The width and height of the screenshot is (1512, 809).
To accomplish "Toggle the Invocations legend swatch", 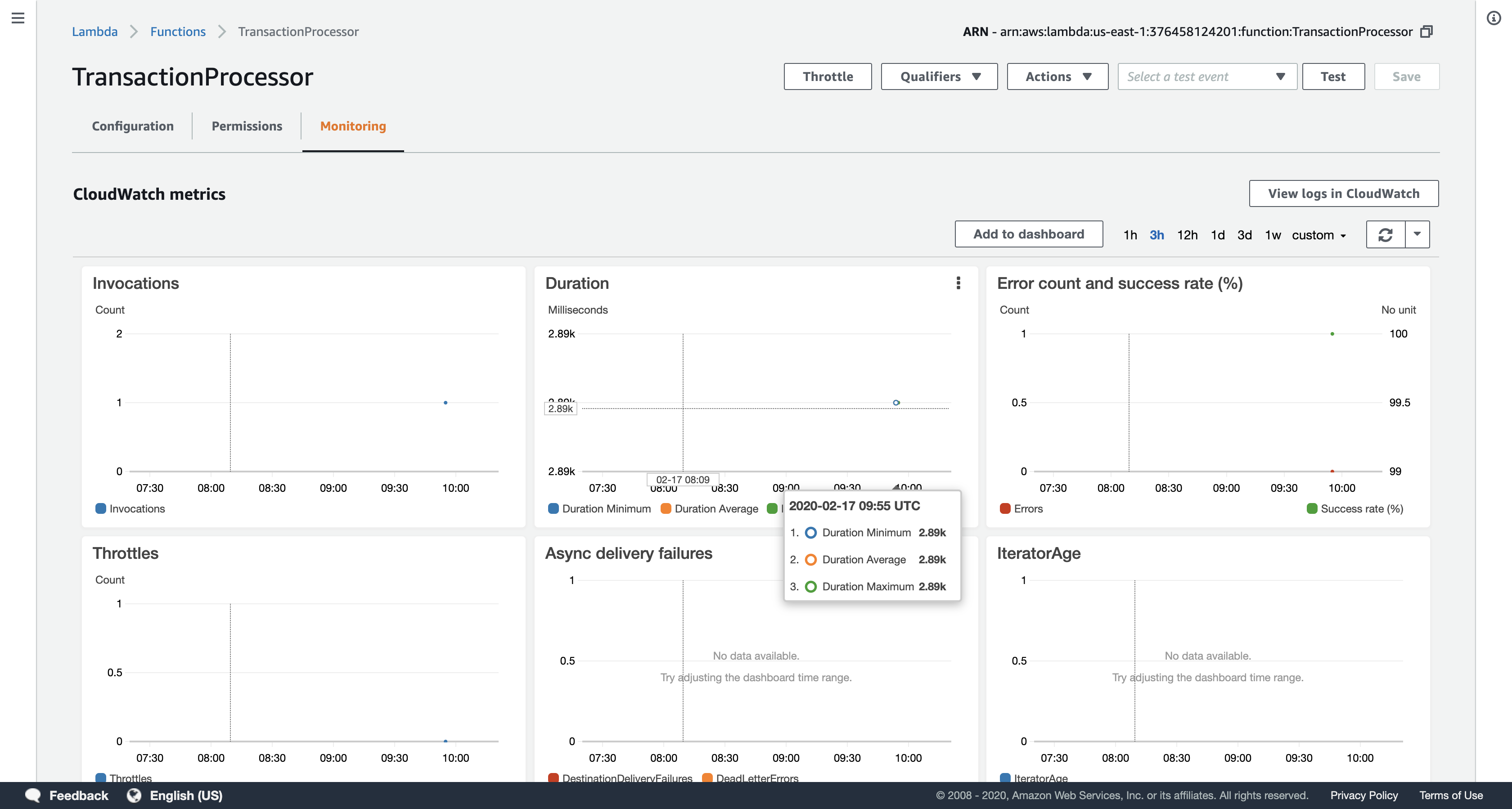I will coord(100,508).
